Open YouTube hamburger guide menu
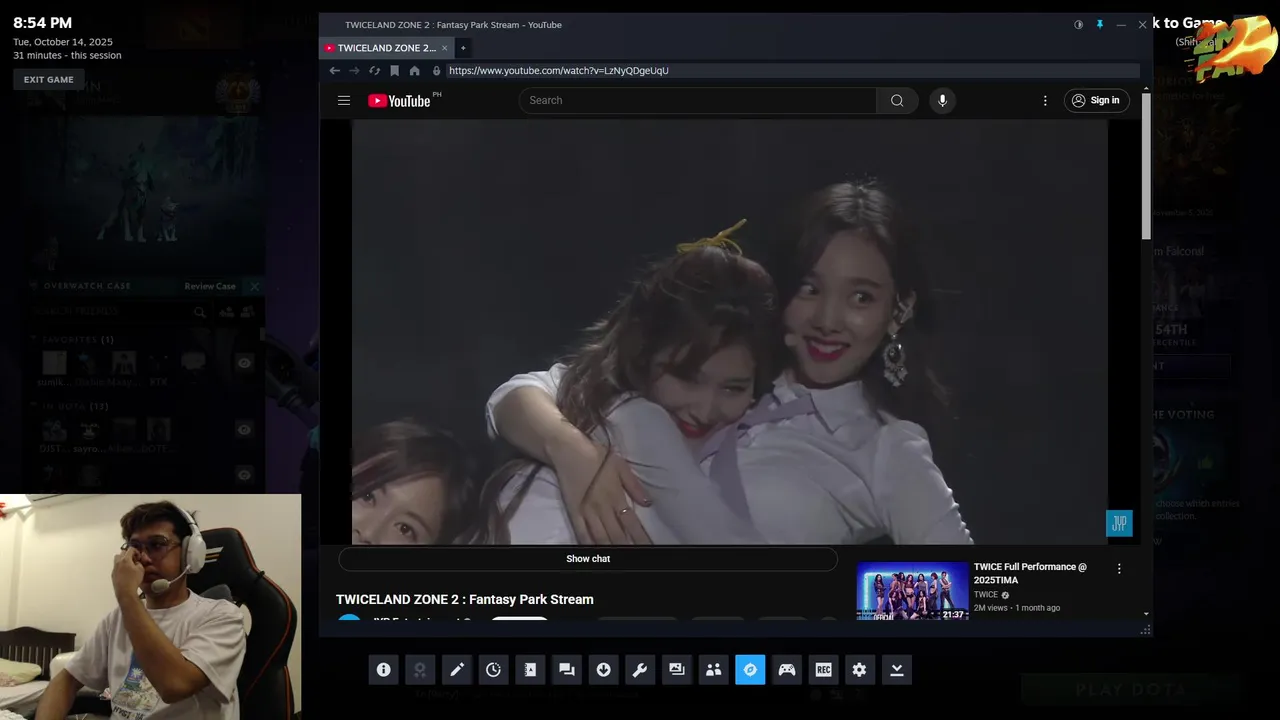Image resolution: width=1280 pixels, height=720 pixels. click(344, 100)
